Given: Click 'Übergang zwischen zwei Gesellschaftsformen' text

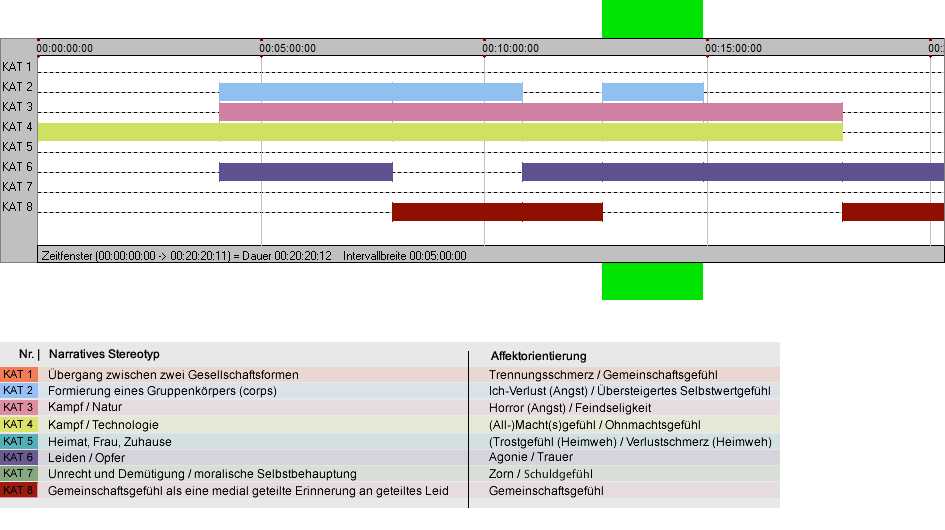Looking at the screenshot, I should pos(173,374).
